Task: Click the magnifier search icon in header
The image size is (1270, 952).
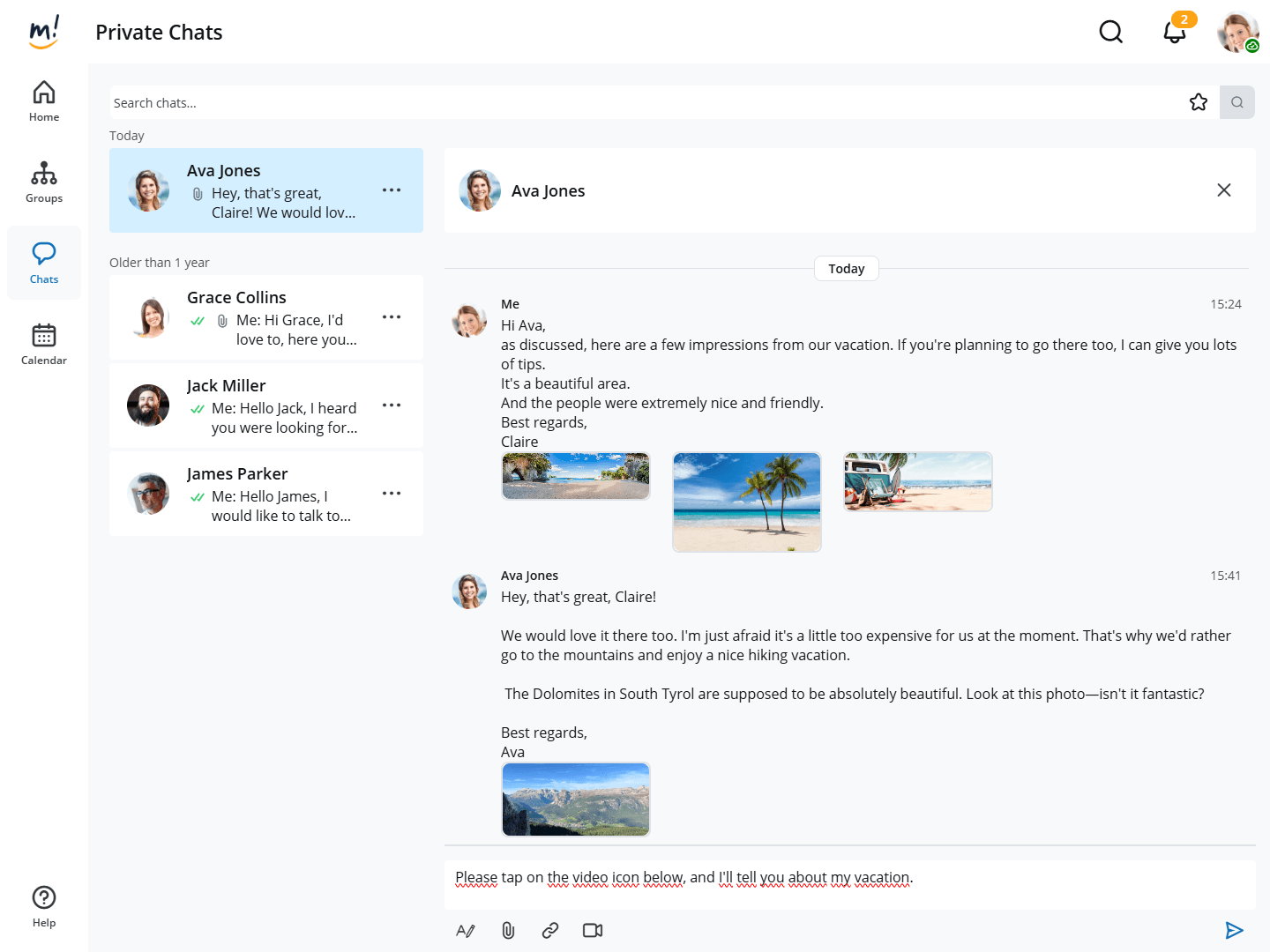Action: (1110, 32)
